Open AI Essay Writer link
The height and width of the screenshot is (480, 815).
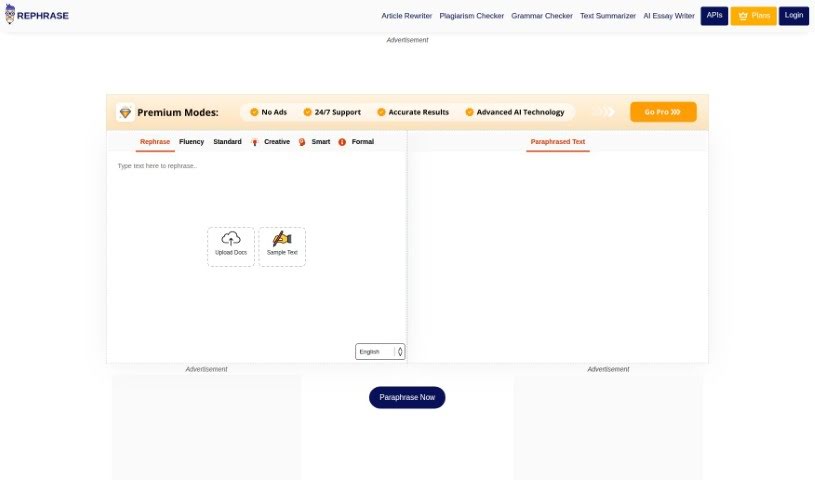pyautogui.click(x=668, y=16)
